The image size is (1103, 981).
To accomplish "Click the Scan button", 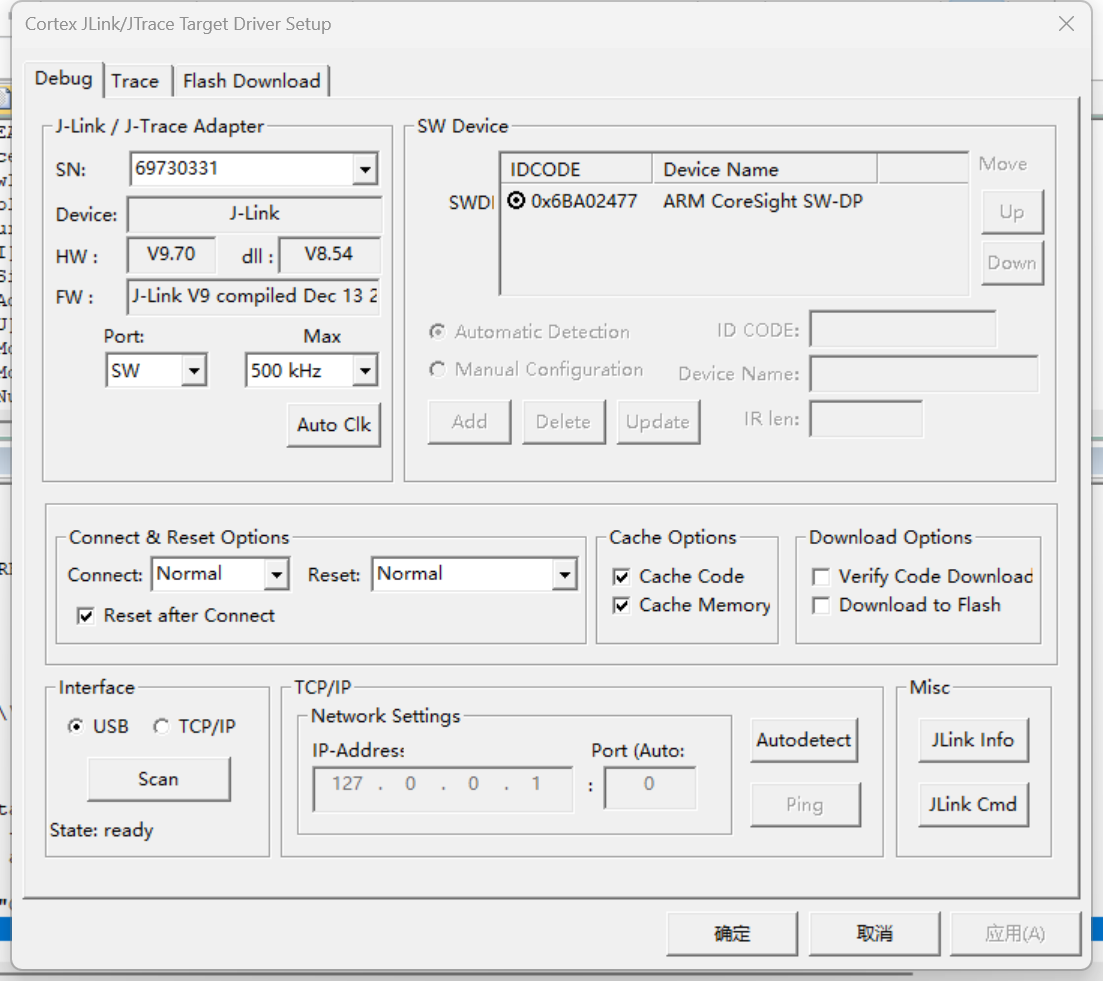I will click(158, 779).
